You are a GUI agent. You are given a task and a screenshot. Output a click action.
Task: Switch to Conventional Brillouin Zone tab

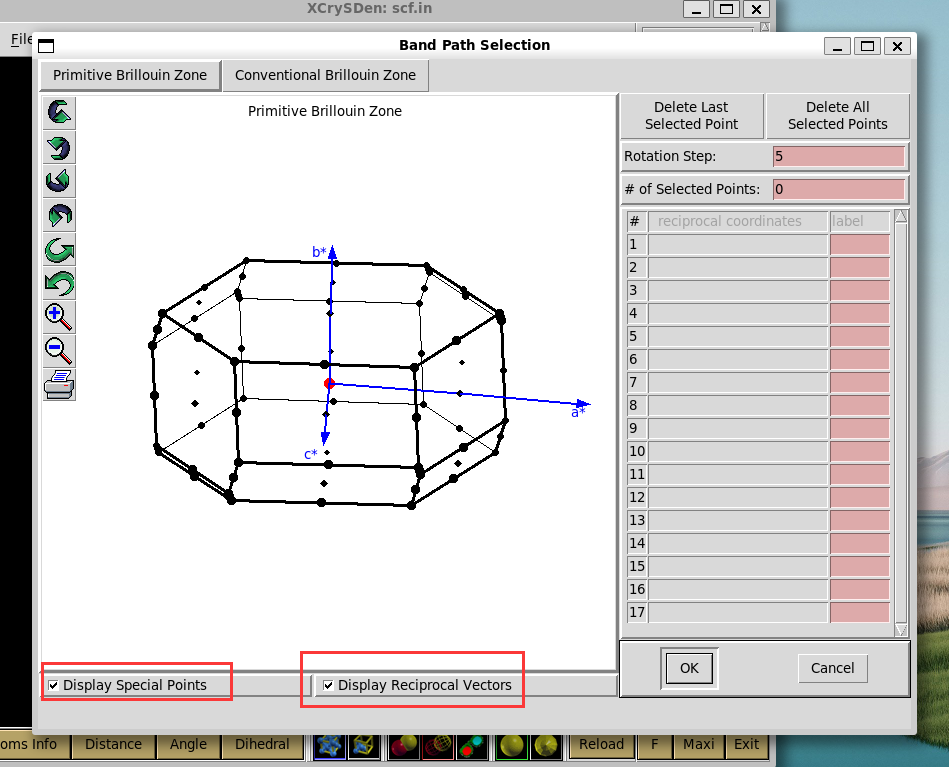(326, 75)
